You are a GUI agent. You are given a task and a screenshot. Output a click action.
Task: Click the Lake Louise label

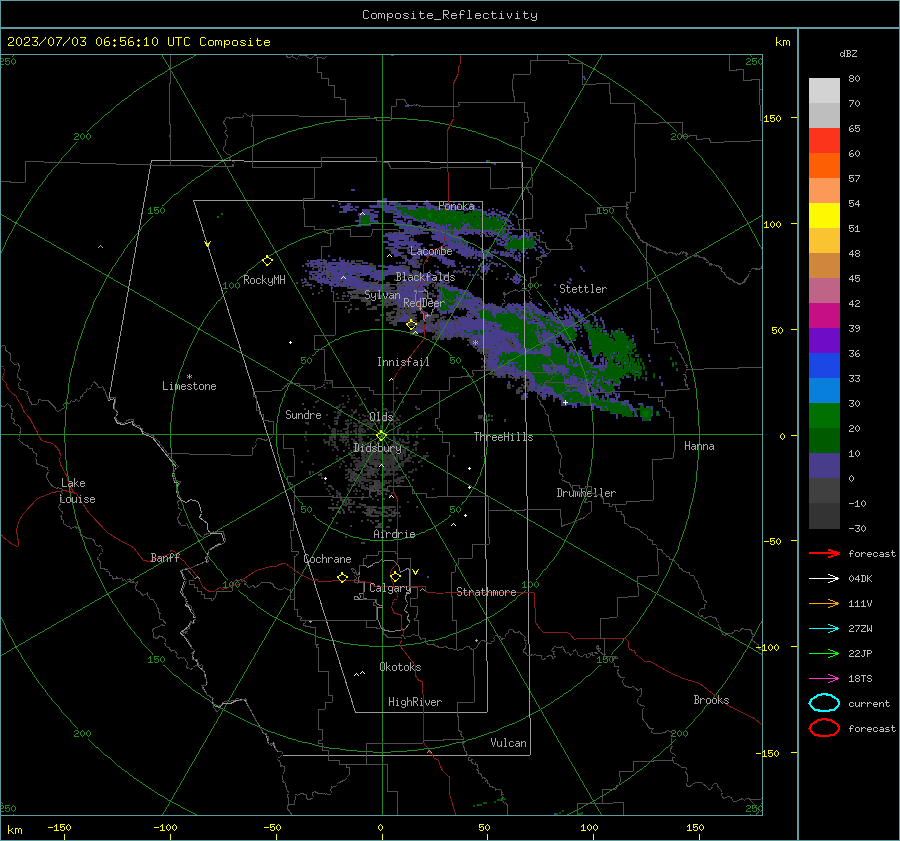click(77, 491)
